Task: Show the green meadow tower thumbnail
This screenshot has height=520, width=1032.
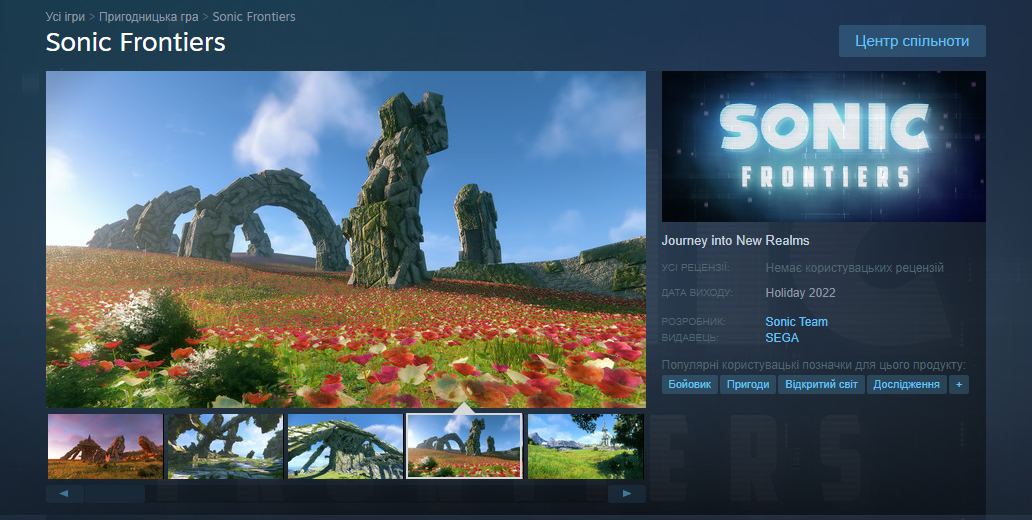Action: (586, 446)
